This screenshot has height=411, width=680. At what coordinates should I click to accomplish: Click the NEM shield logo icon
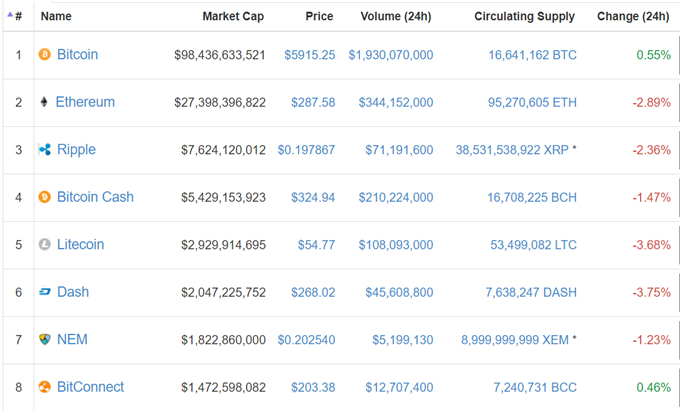[45, 339]
